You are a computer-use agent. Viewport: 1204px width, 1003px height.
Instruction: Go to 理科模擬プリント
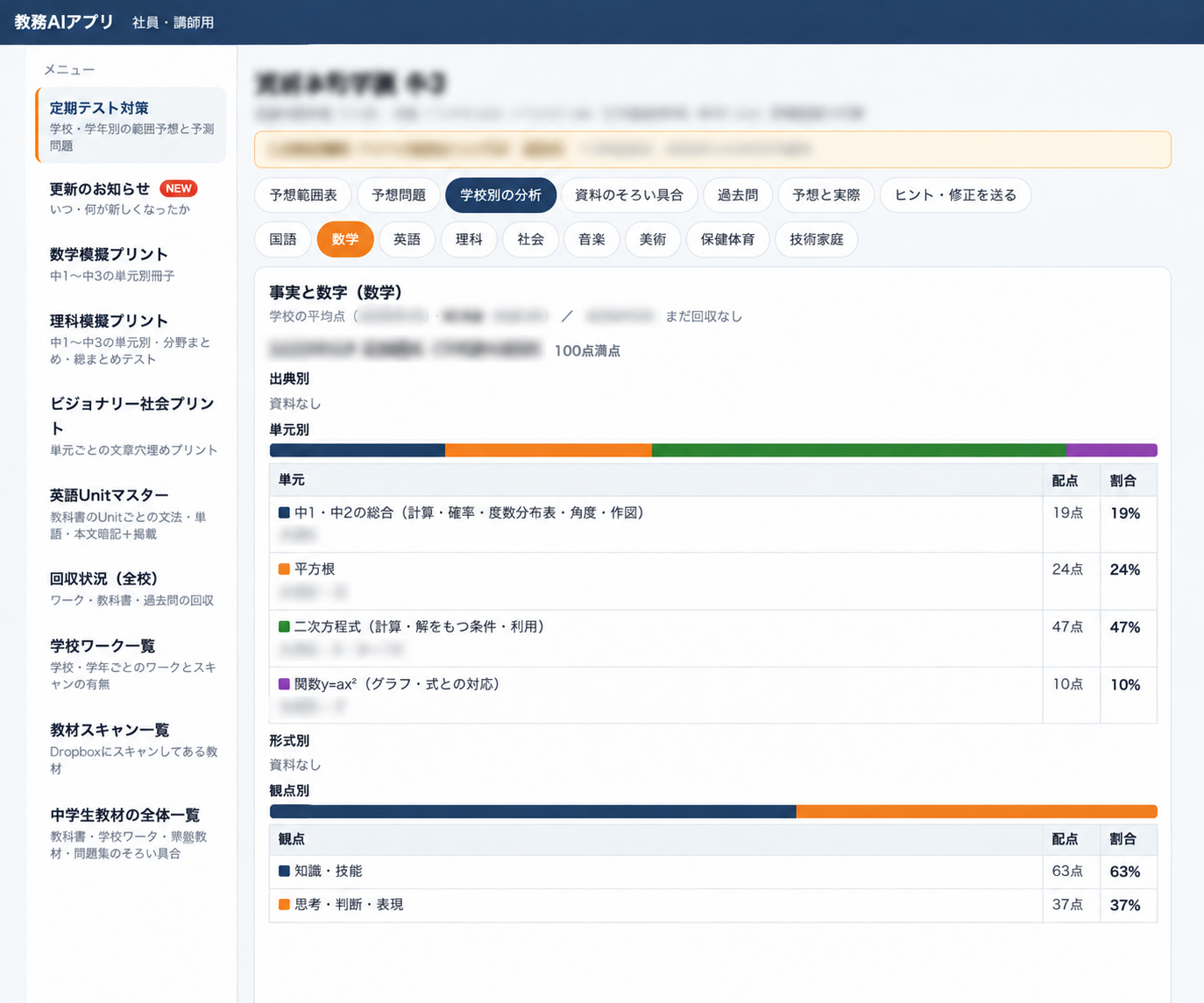pos(131,339)
